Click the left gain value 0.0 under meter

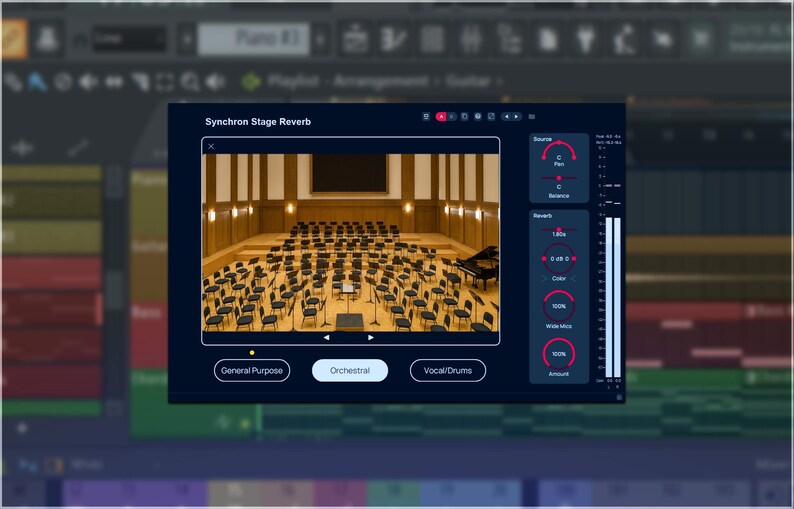click(610, 380)
